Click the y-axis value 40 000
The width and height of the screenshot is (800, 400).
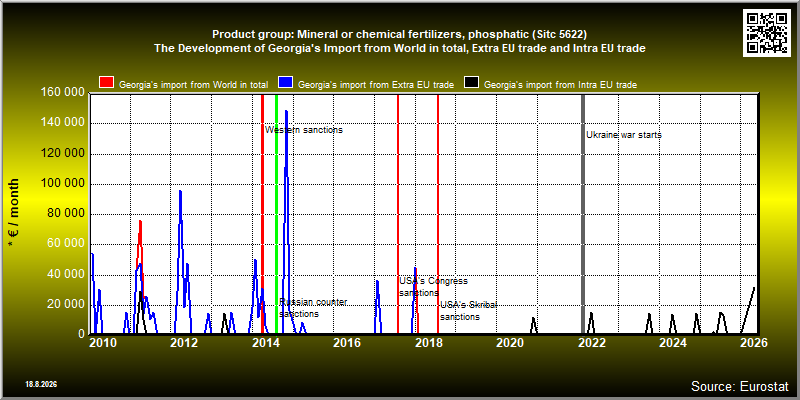pos(66,274)
